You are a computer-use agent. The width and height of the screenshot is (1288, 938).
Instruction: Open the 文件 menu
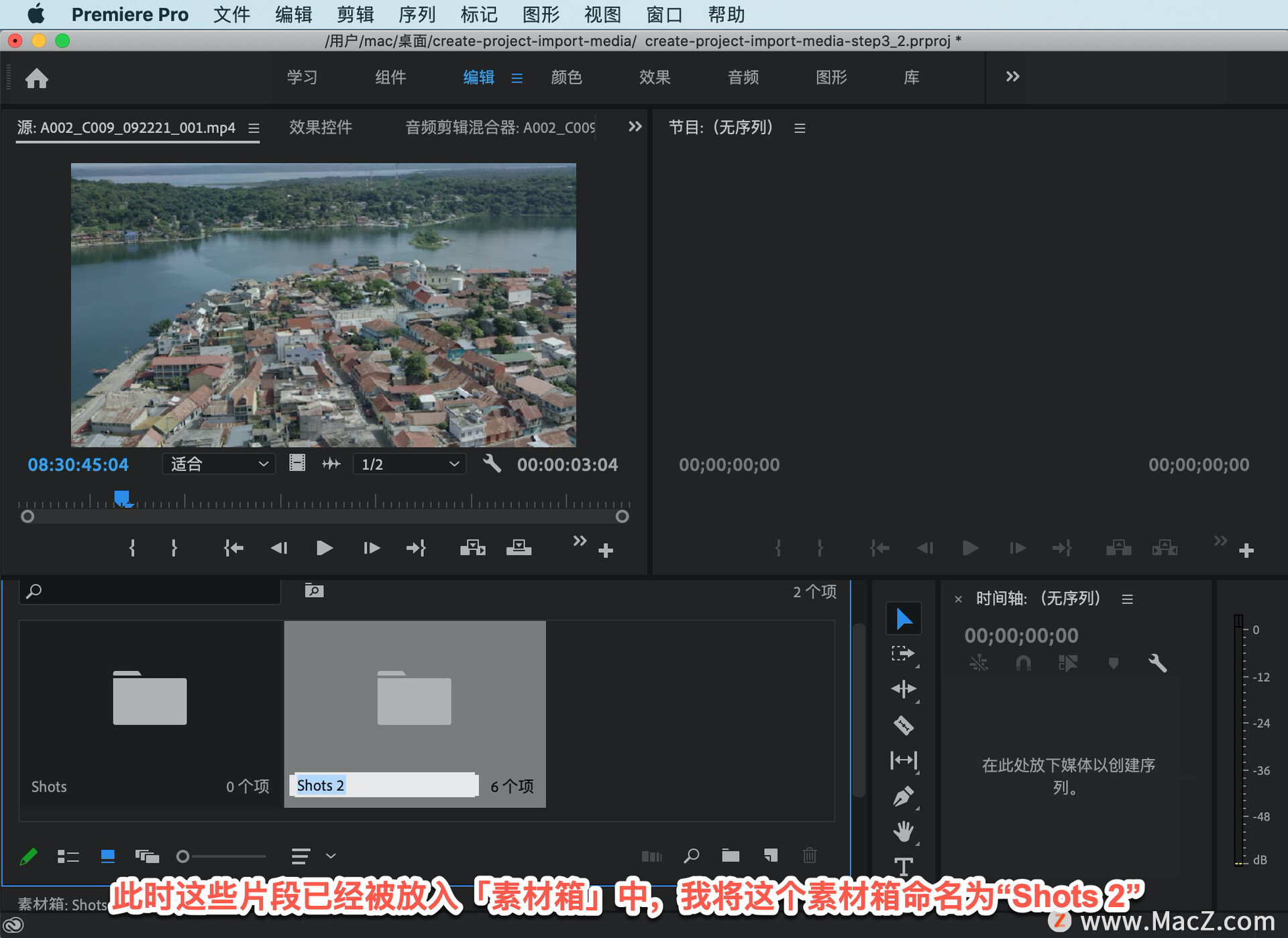pos(231,14)
